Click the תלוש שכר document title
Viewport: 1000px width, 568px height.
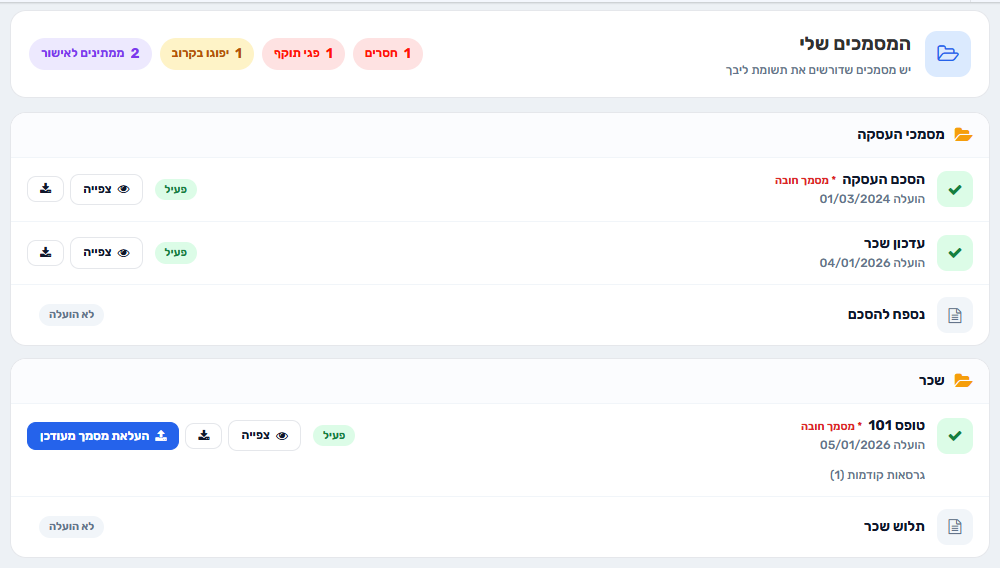coord(894,527)
